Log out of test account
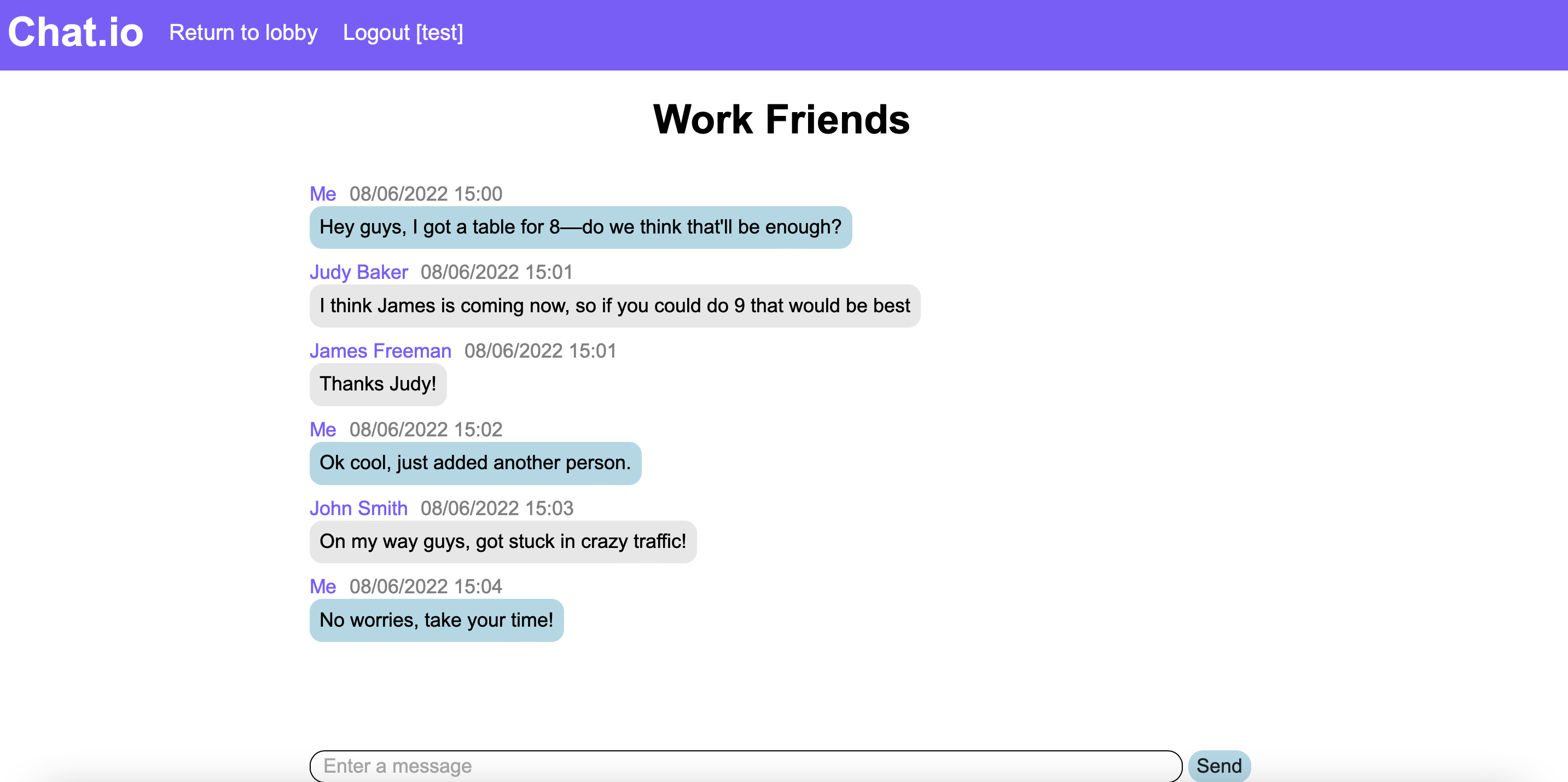The height and width of the screenshot is (782, 1568). pyautogui.click(x=403, y=32)
